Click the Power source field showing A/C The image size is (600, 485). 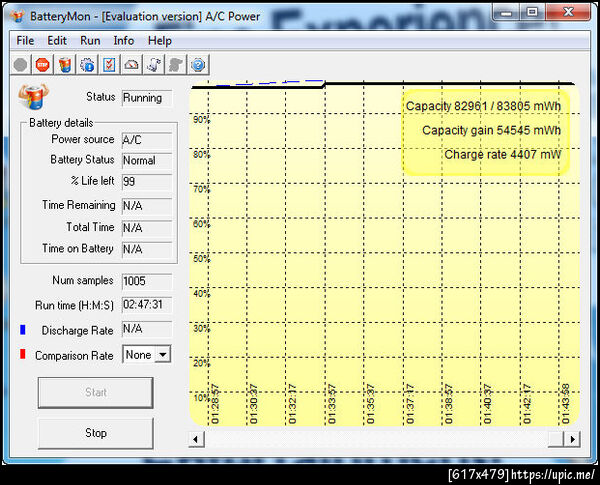pos(147,140)
